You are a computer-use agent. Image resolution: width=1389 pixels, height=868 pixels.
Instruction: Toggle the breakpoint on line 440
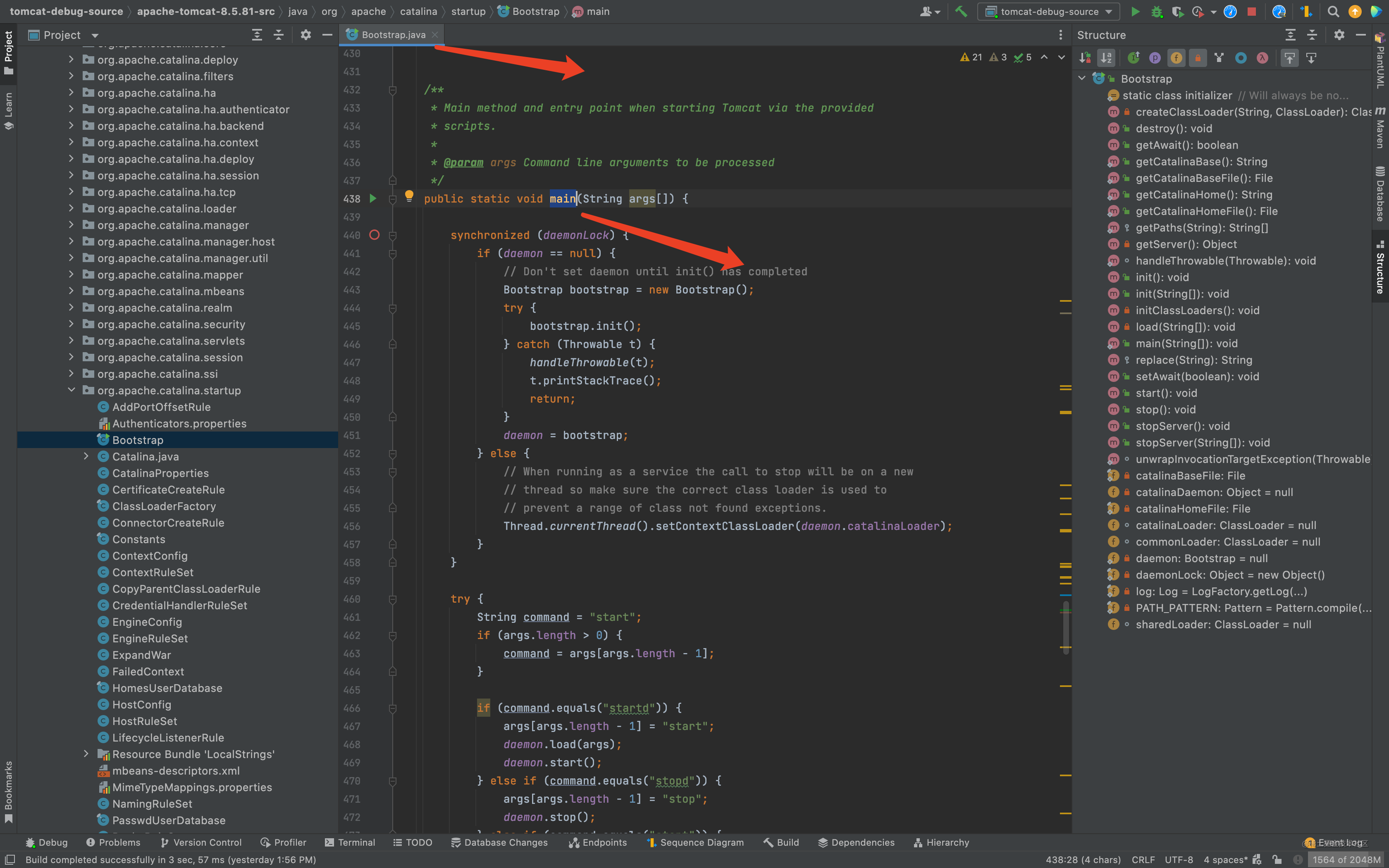[x=374, y=235]
